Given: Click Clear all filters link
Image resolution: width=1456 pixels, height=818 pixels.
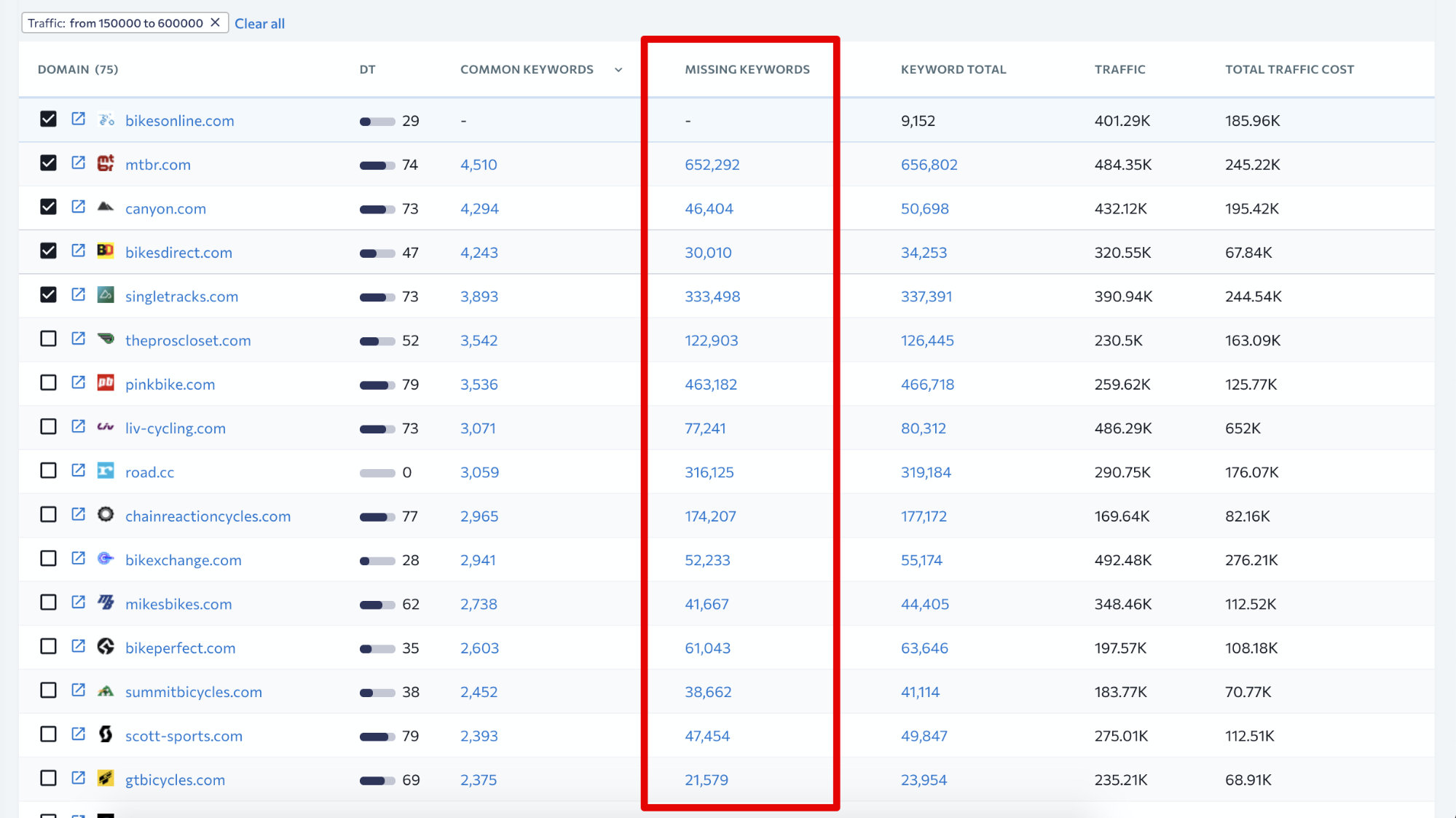Looking at the screenshot, I should pyautogui.click(x=259, y=23).
